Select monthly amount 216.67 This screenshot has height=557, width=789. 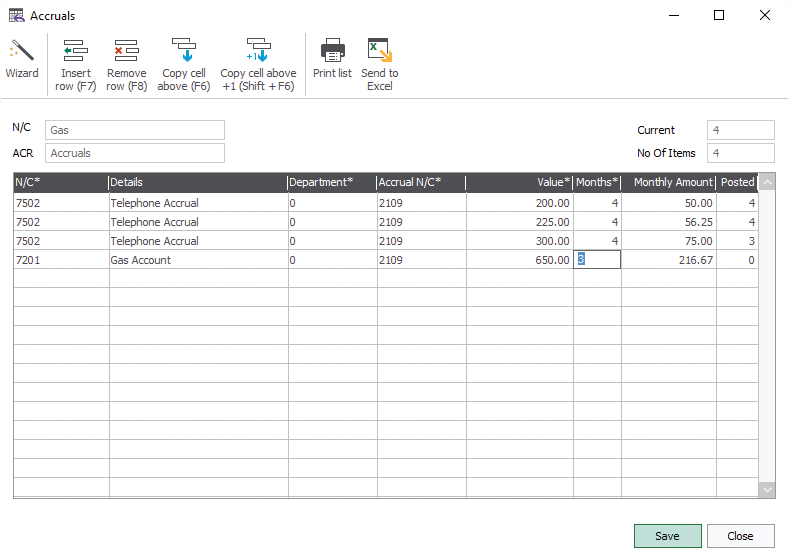669,260
